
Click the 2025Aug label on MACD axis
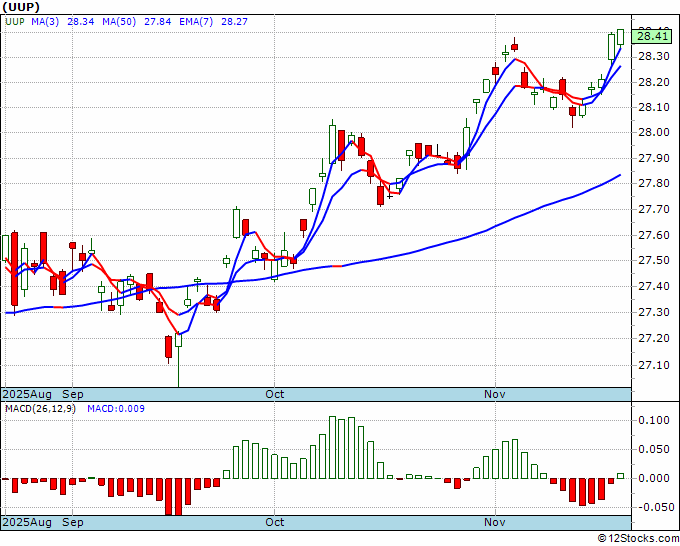pos(27,522)
